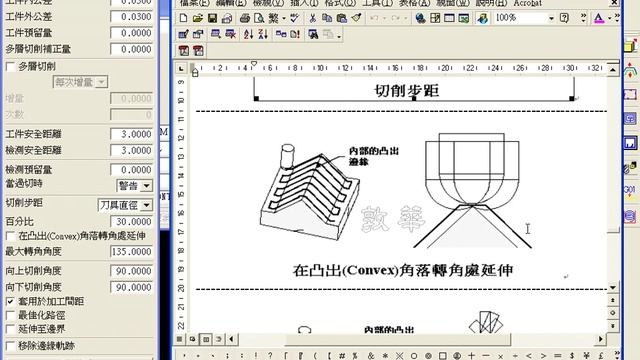The width and height of the screenshot is (640, 360).
Task: Uncheck the 套用於加工間距 checkbox
Action: [x=11, y=302]
